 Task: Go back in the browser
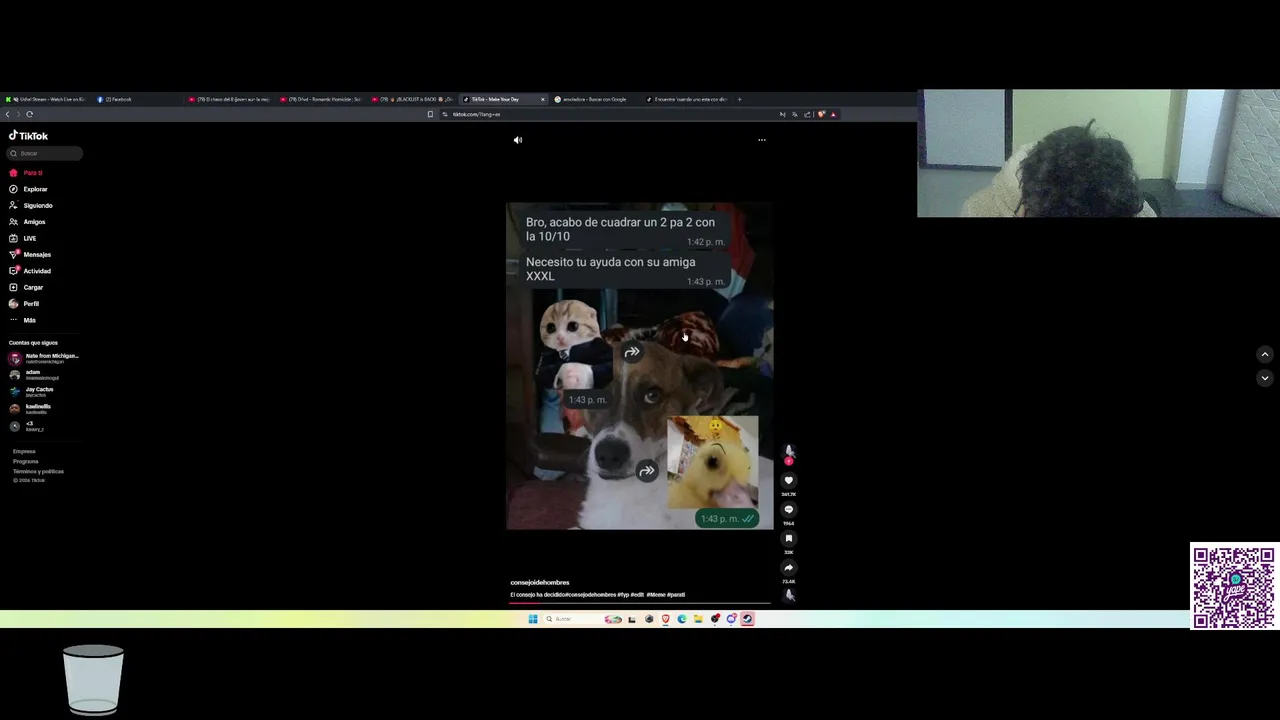coord(7,114)
